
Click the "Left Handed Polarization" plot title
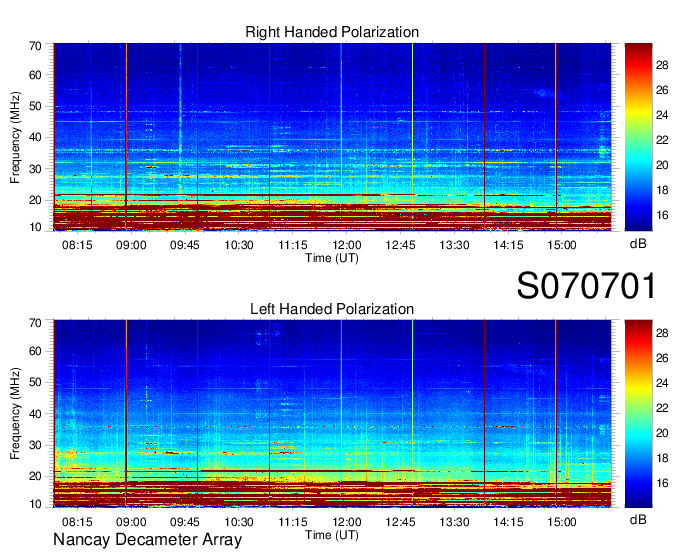click(332, 309)
